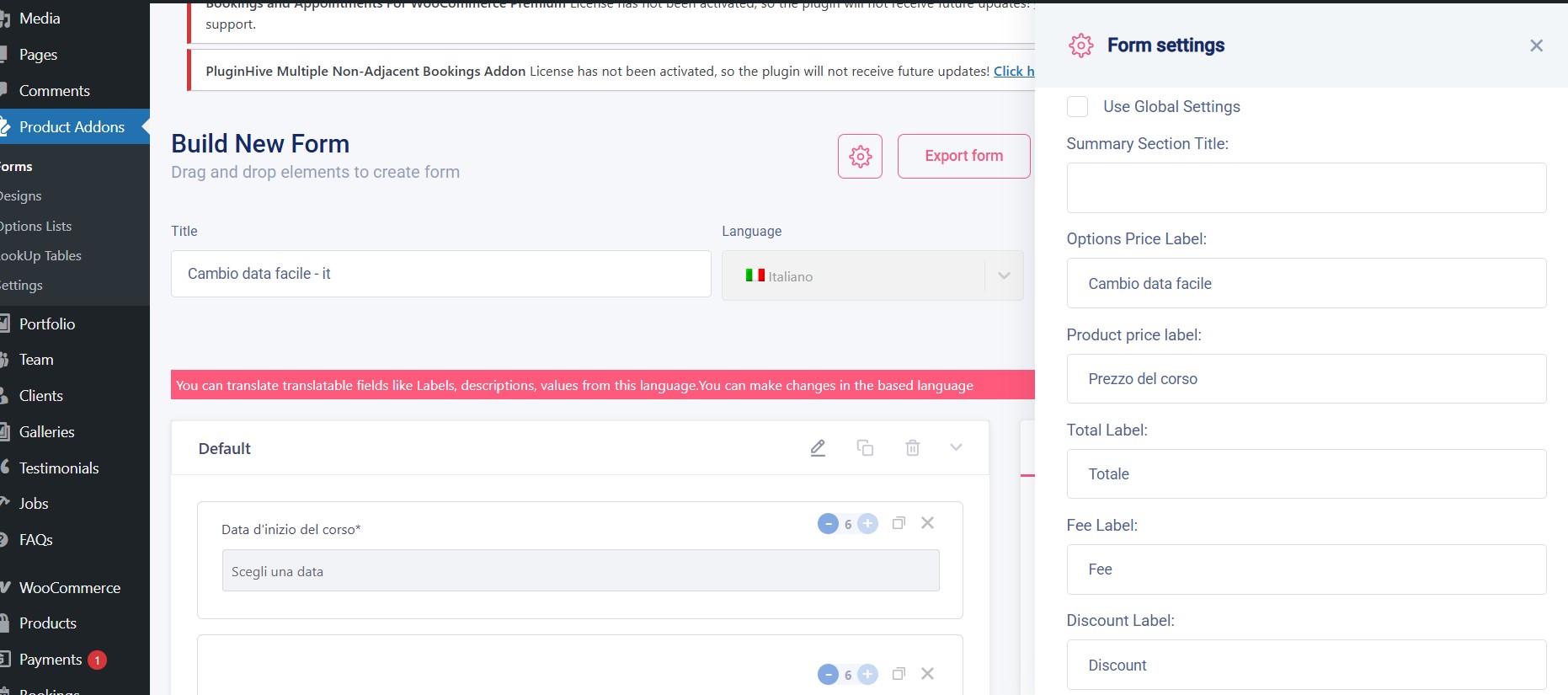Image resolution: width=1568 pixels, height=695 pixels.
Task: Edit the Discount Label field
Action: click(x=1306, y=665)
